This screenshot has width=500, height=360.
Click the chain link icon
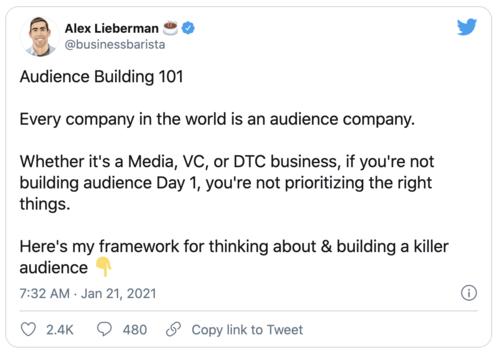[173, 329]
